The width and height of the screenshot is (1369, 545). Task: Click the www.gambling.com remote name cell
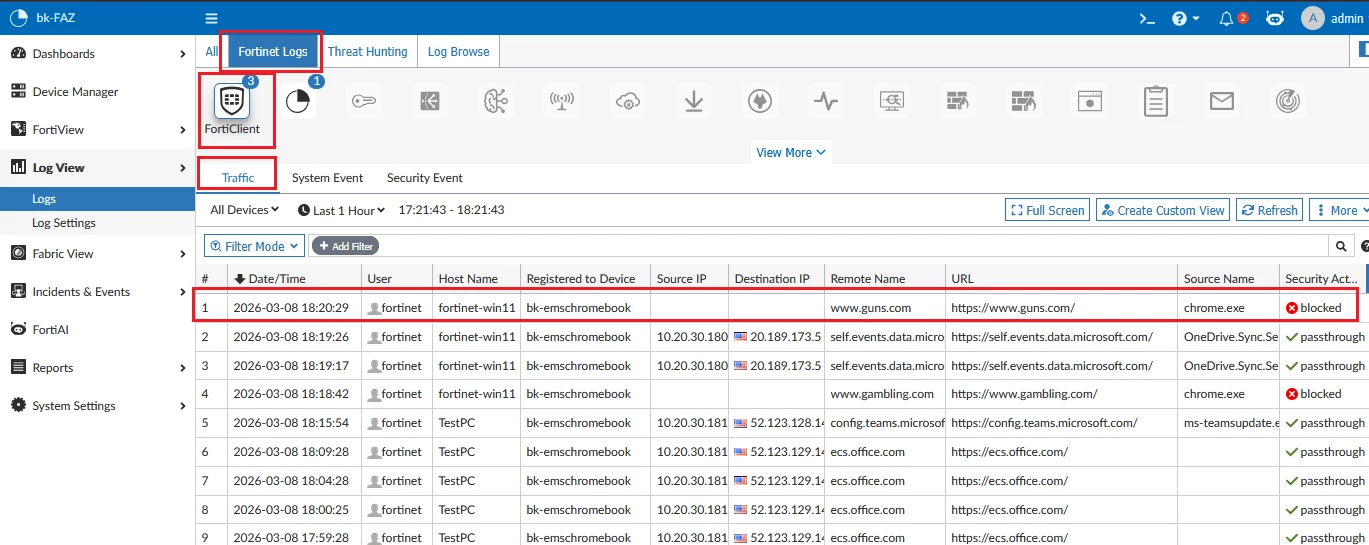click(885, 394)
